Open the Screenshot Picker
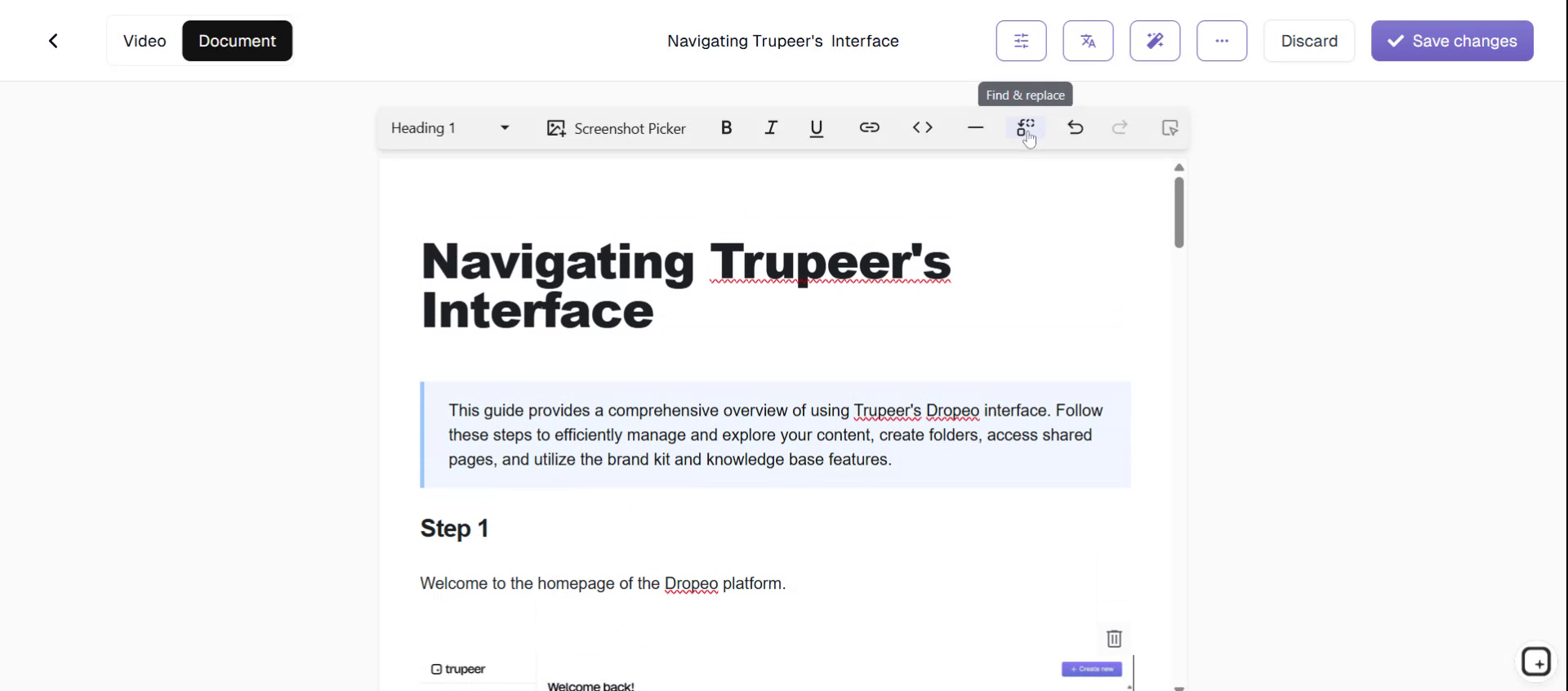The width and height of the screenshot is (1568, 691). pyautogui.click(x=617, y=128)
